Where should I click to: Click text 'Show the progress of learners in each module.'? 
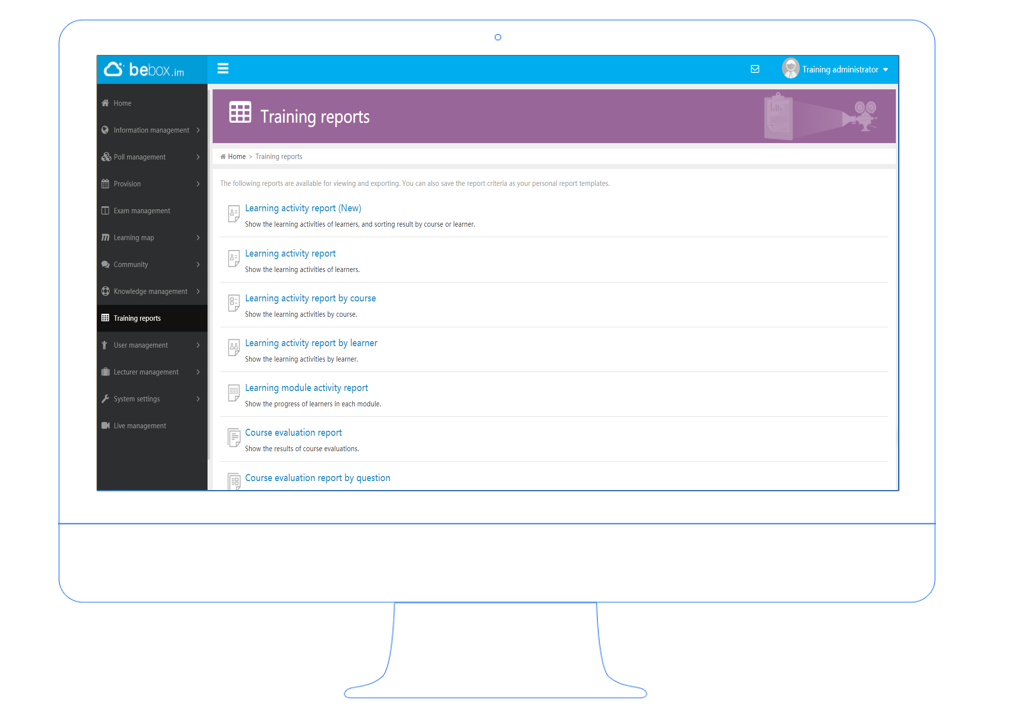click(313, 404)
